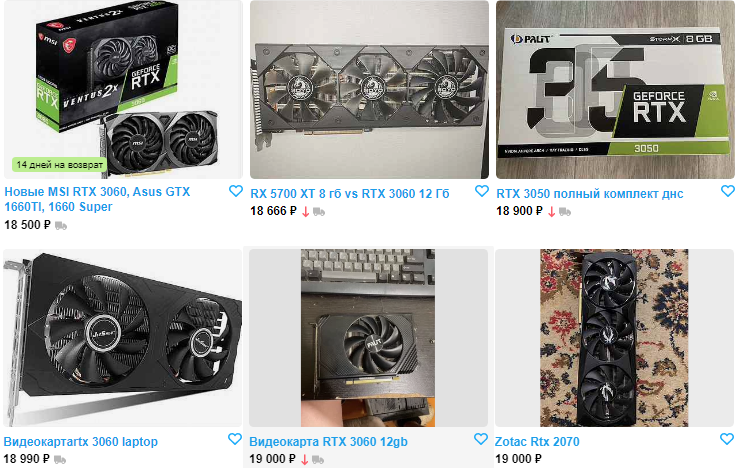Open link Новые MSI RTX 3060, Asus GTX
Viewport: 740px width, 474px height.
point(97,192)
